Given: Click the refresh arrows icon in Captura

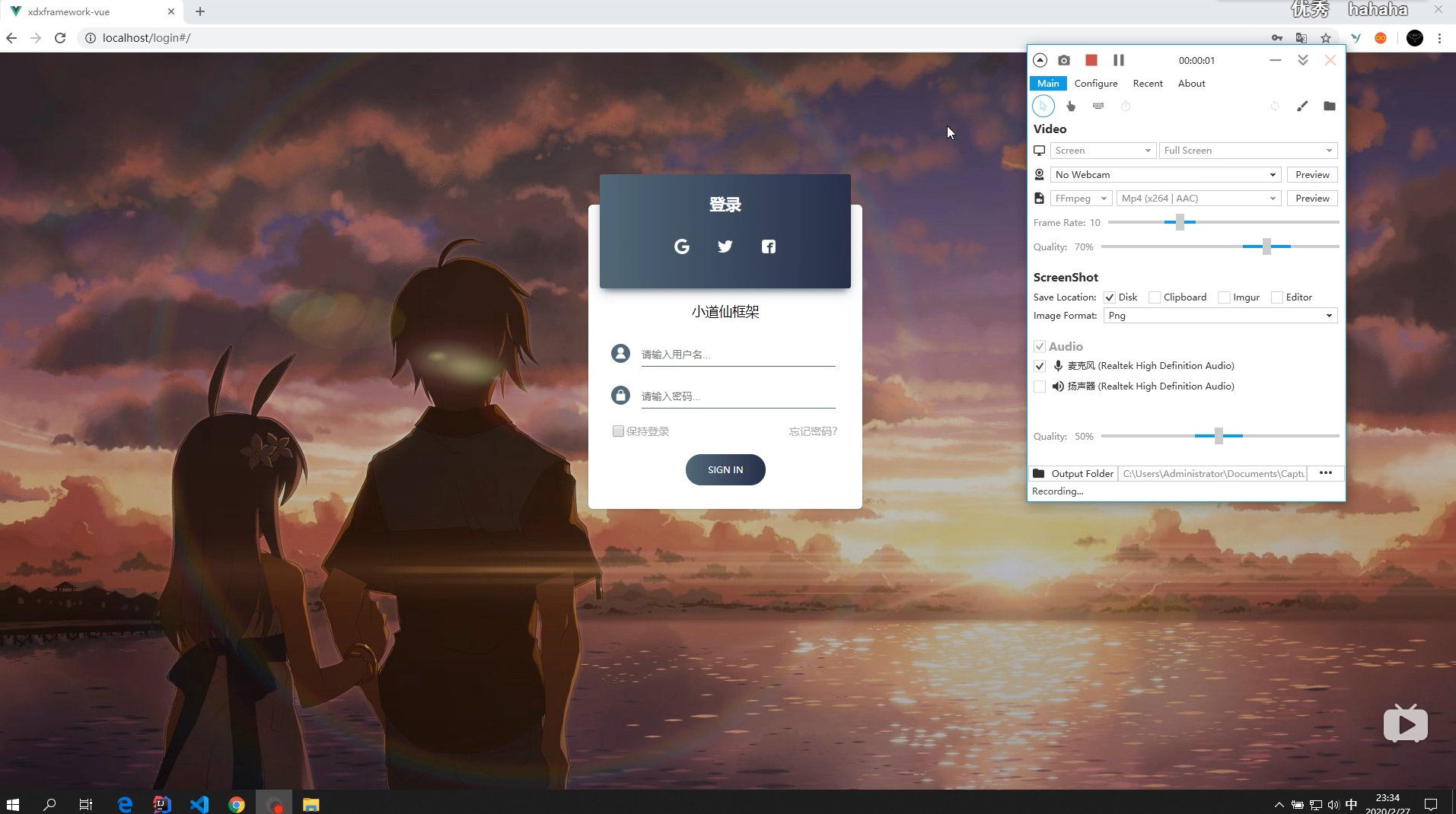Looking at the screenshot, I should (1275, 106).
